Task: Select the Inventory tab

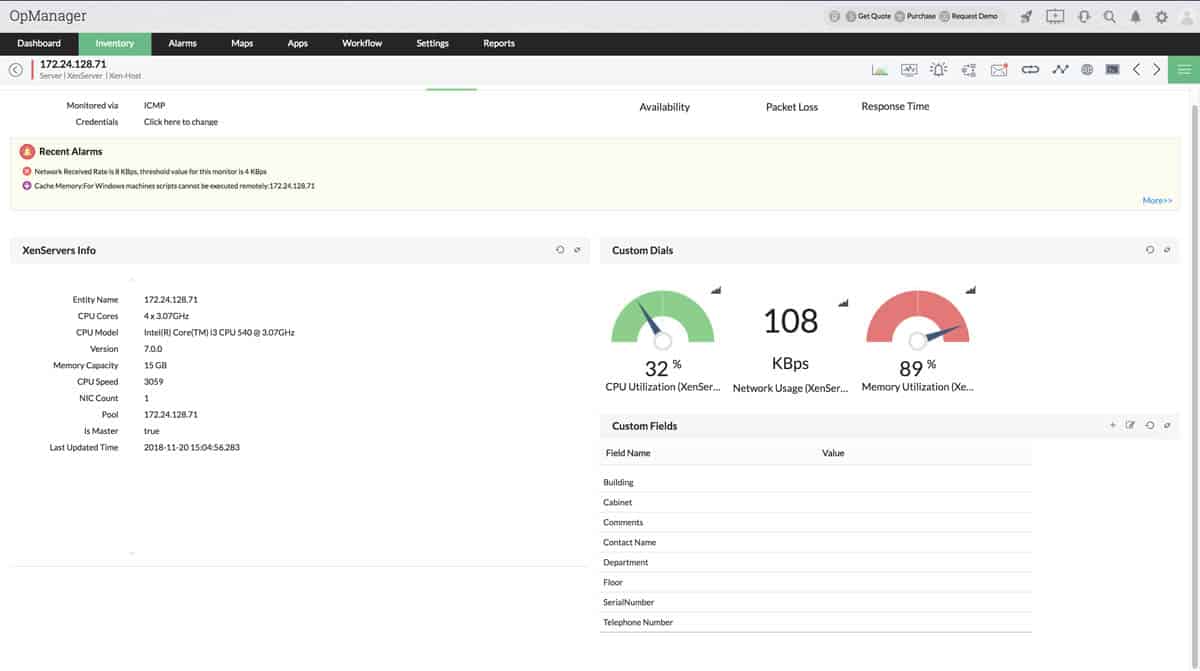Action: click(115, 43)
